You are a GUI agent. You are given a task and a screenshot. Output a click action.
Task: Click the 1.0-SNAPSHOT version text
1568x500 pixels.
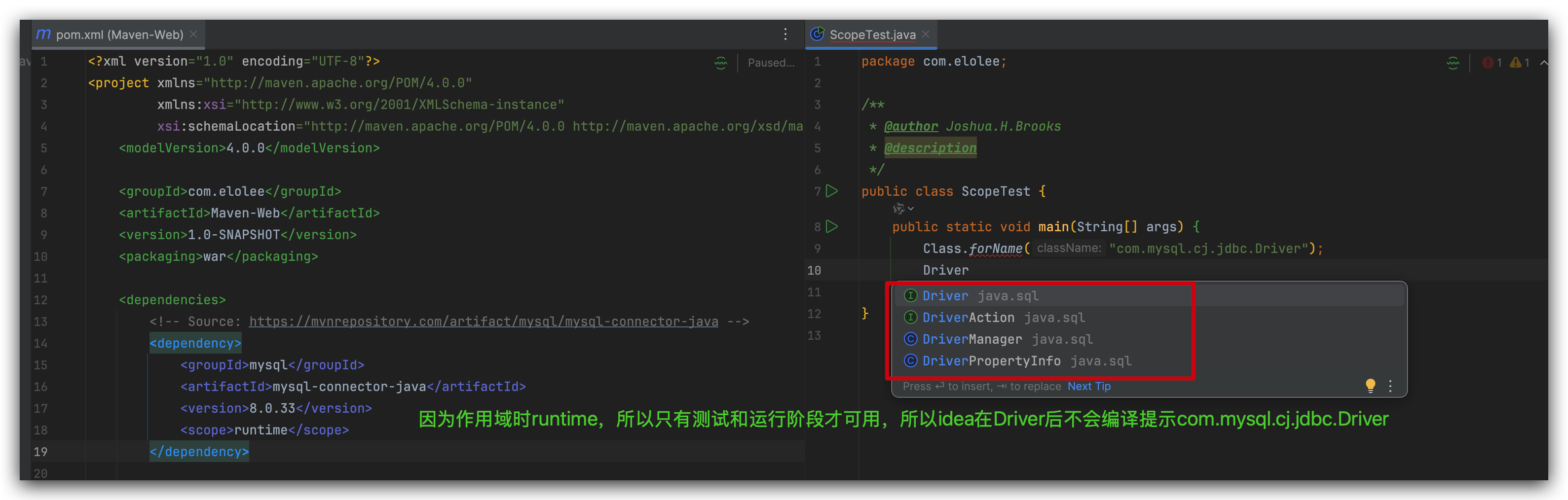point(234,234)
